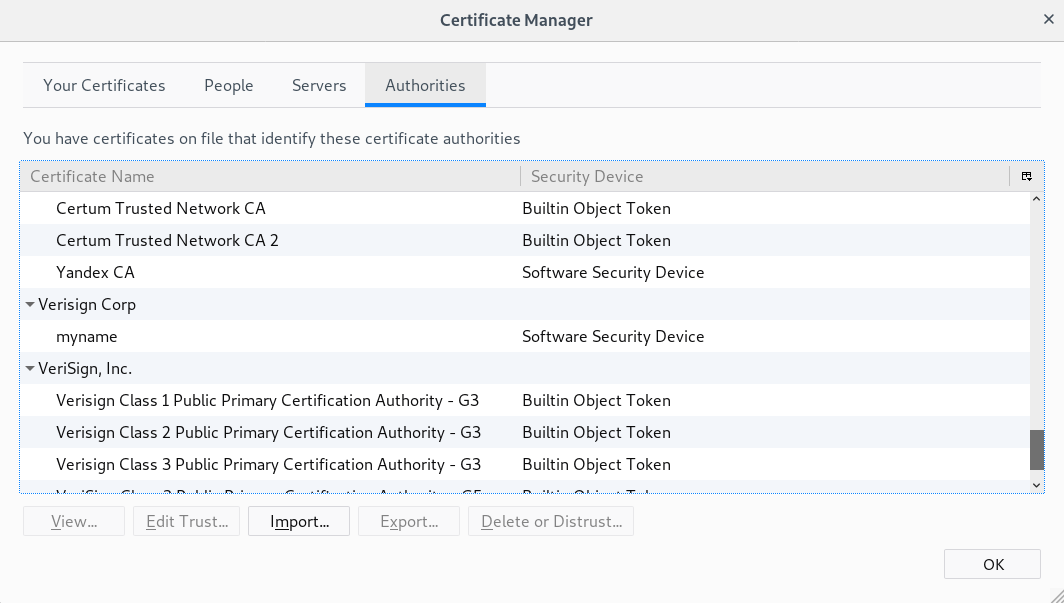Switch to Your Certificates tab
Screen dimensions: 1064x603
pos(104,85)
